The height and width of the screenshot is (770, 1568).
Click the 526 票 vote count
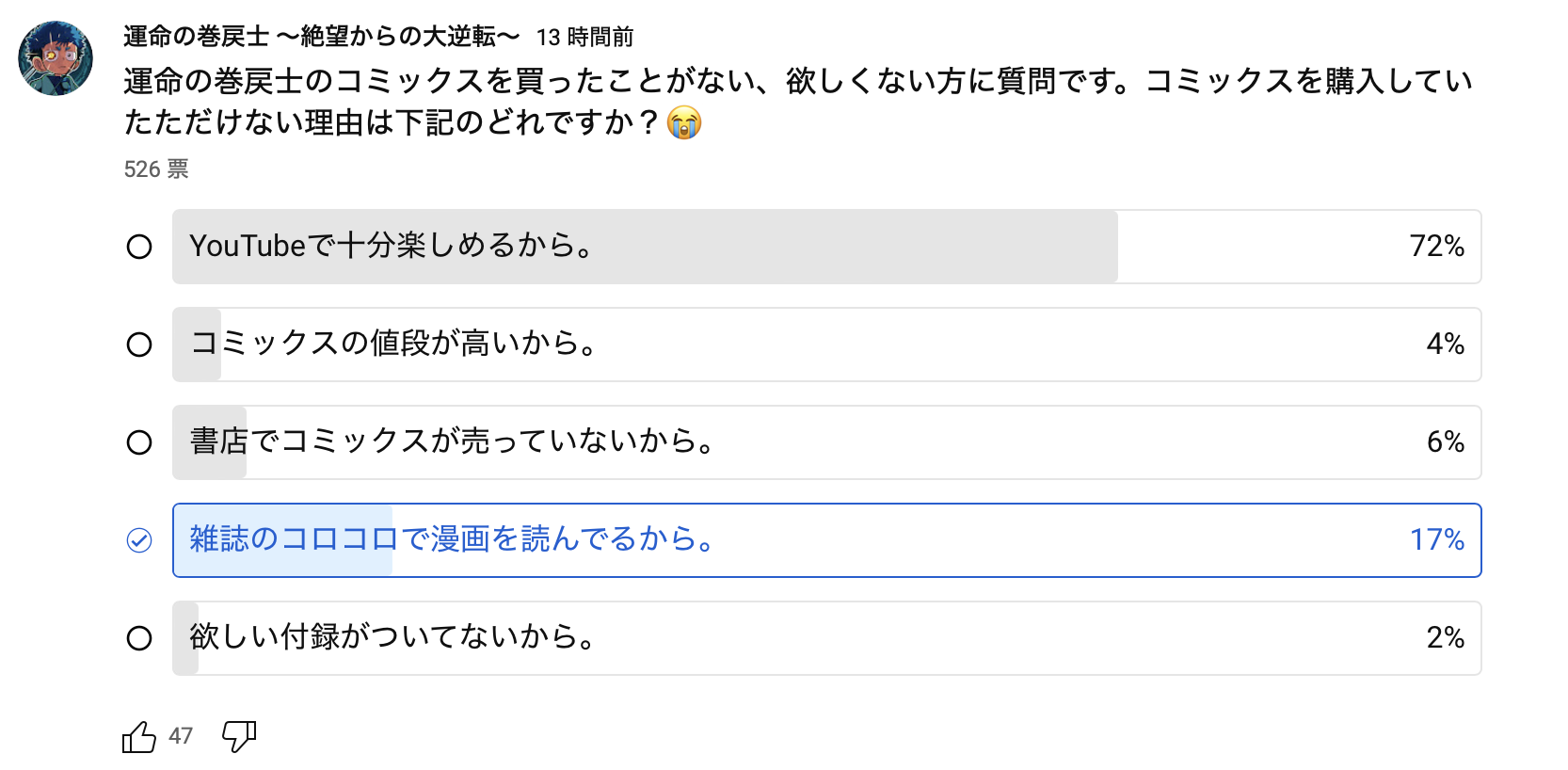pyautogui.click(x=156, y=169)
